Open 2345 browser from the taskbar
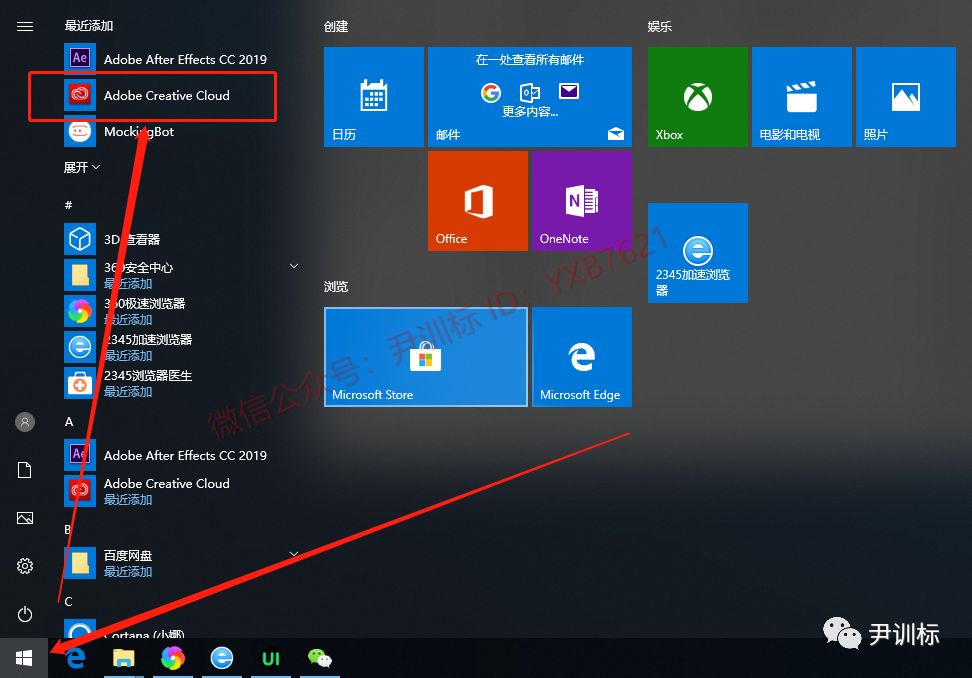 coord(221,658)
